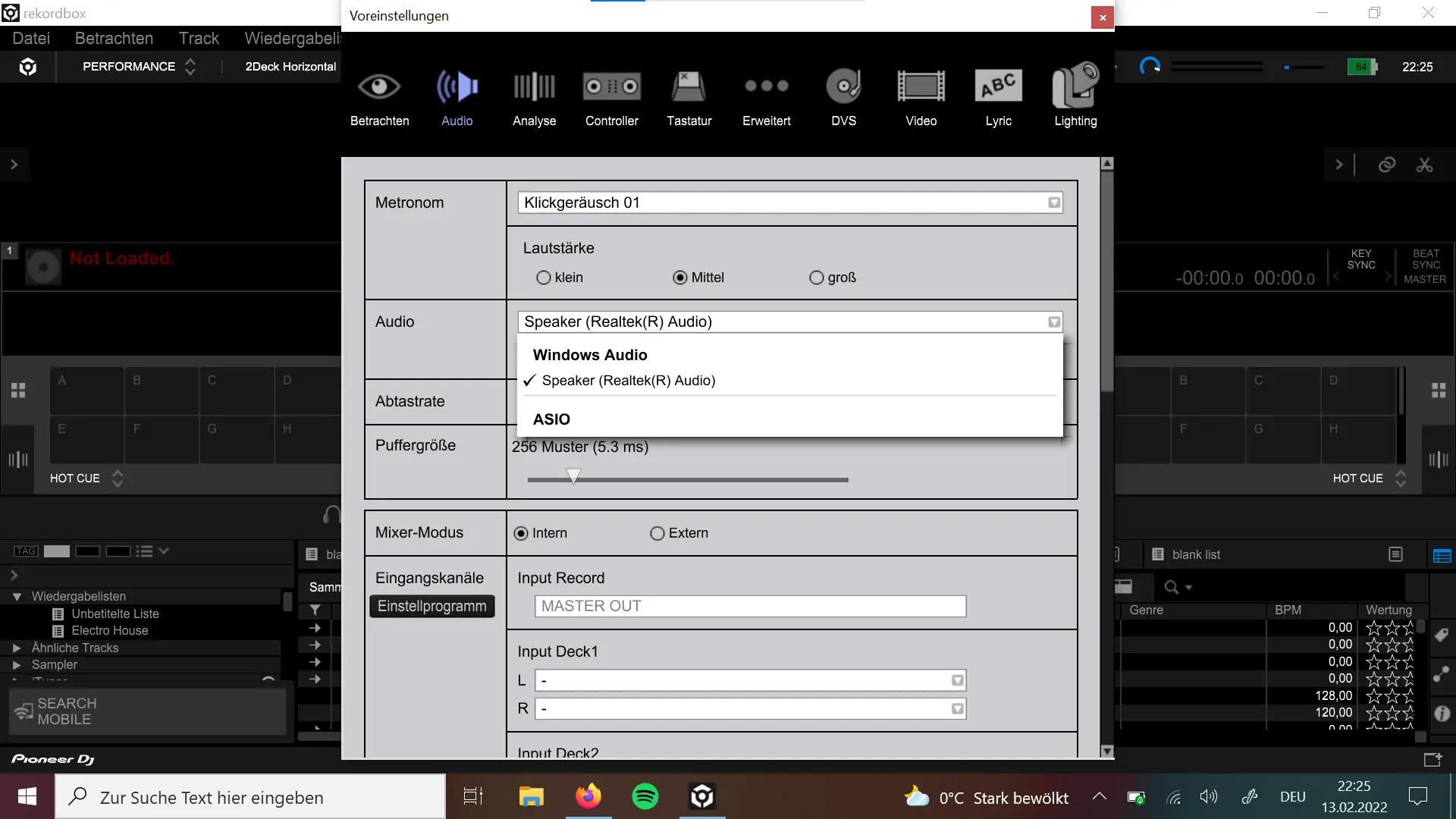Viewport: 1456px width, 819px height.
Task: Expand the Ähnliche Tracks tree node
Action: coord(17,648)
